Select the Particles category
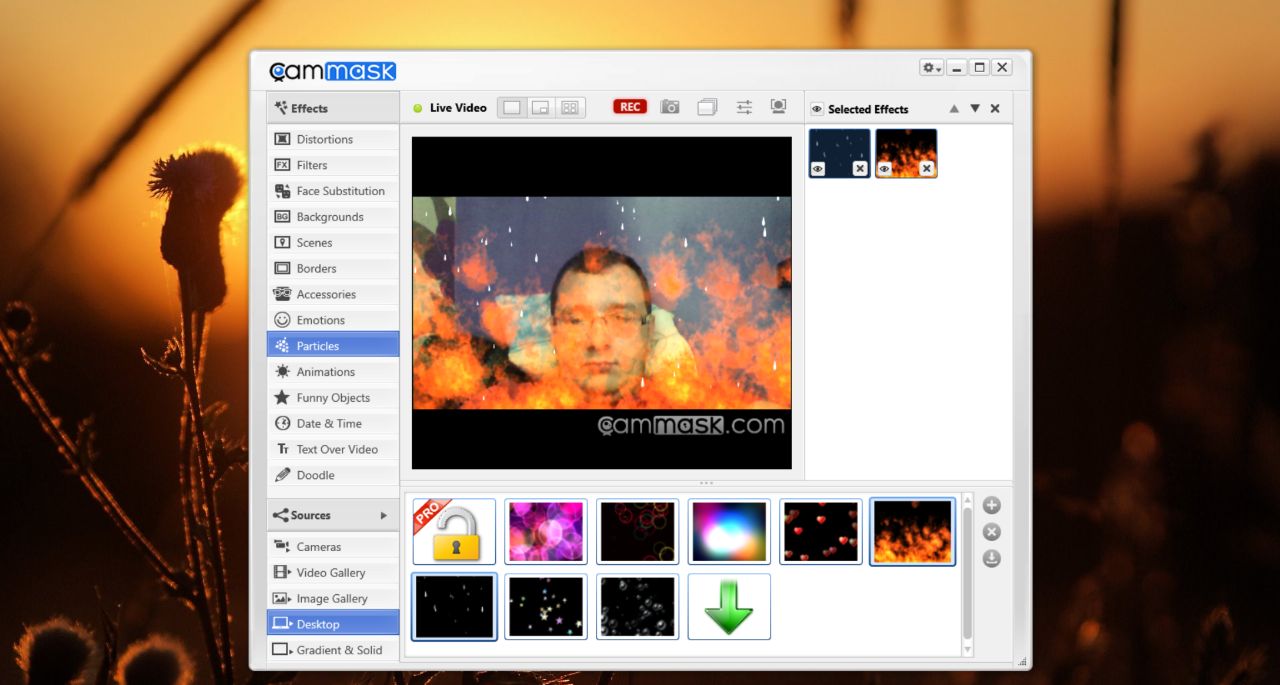Image resolution: width=1280 pixels, height=685 pixels. (333, 346)
